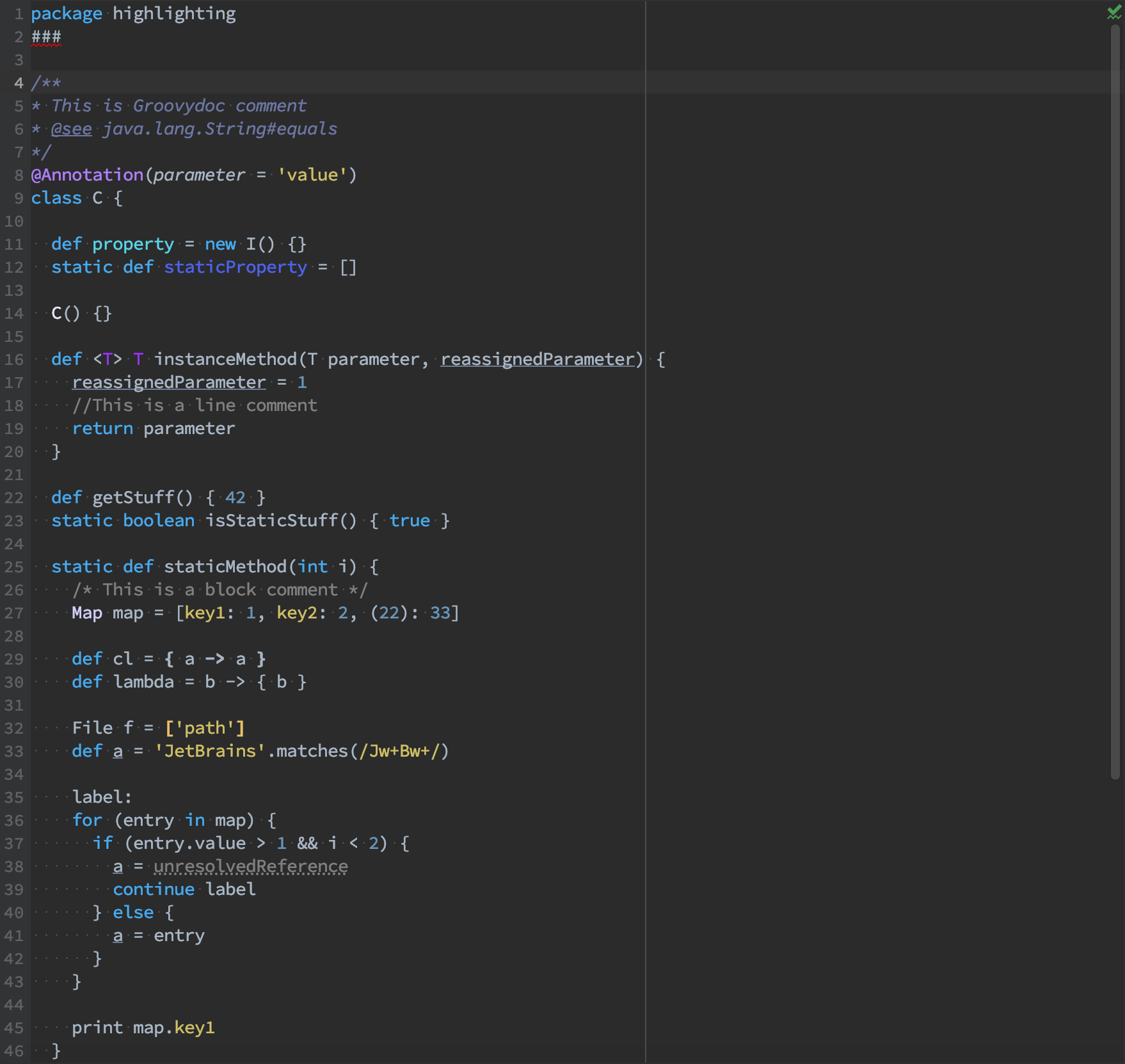Click the 'value' string literal
Viewport: 1125px width, 1064px height.
tap(312, 175)
